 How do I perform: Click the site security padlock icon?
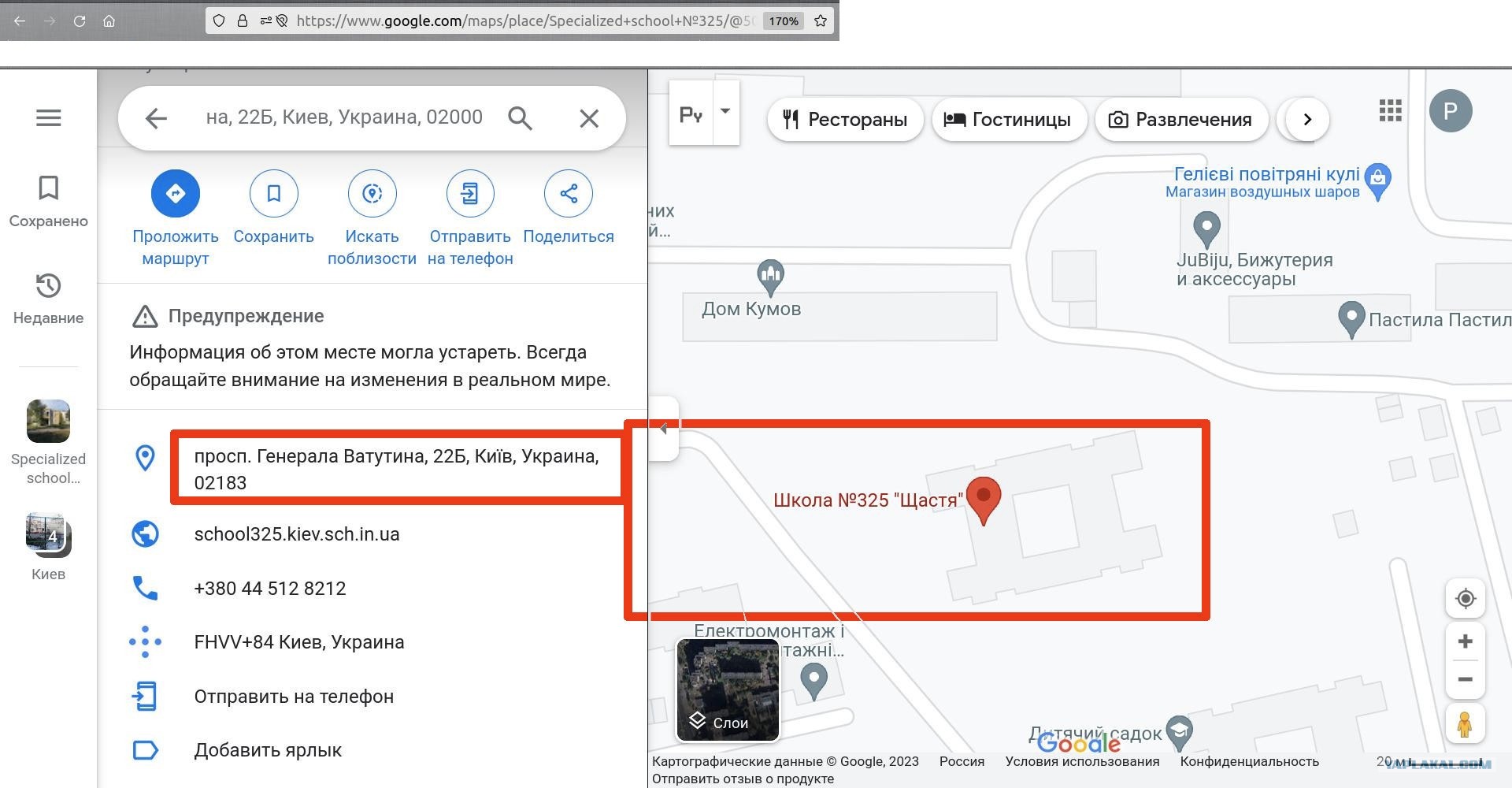coord(243,21)
